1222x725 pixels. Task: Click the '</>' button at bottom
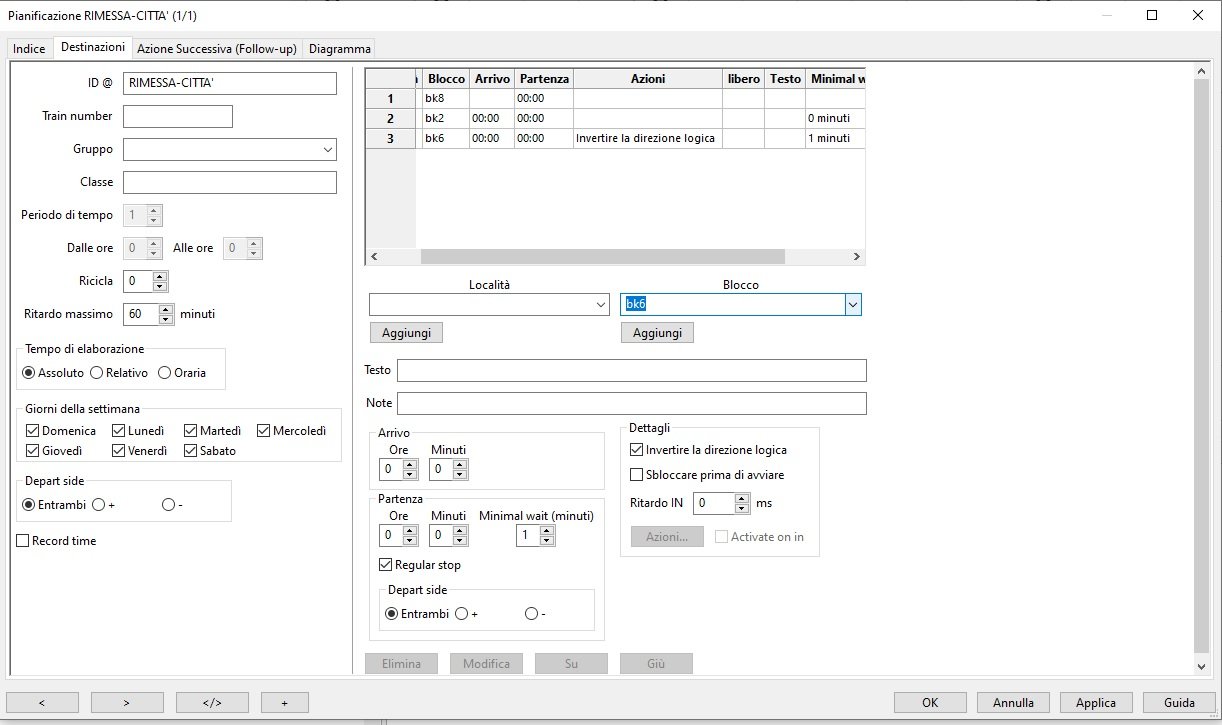(212, 702)
